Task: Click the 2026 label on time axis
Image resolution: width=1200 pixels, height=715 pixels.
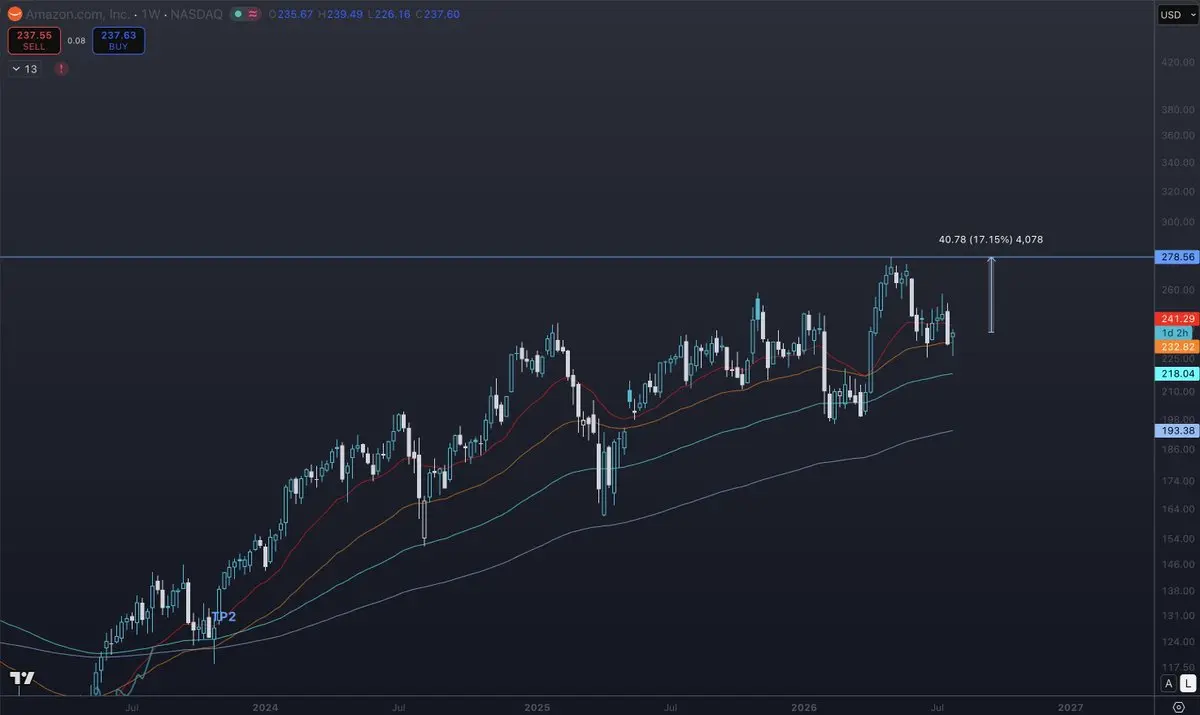Action: tap(803, 706)
